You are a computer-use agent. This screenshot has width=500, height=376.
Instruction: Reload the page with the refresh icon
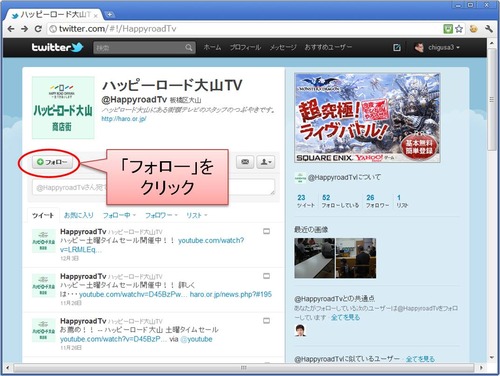[38, 29]
